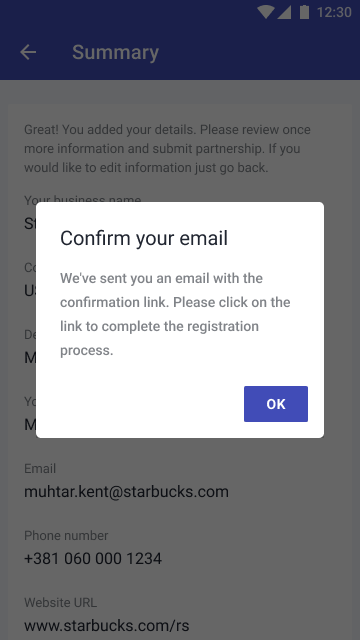The image size is (360, 640).
Task: Select the Summary title in header
Action: (x=116, y=53)
